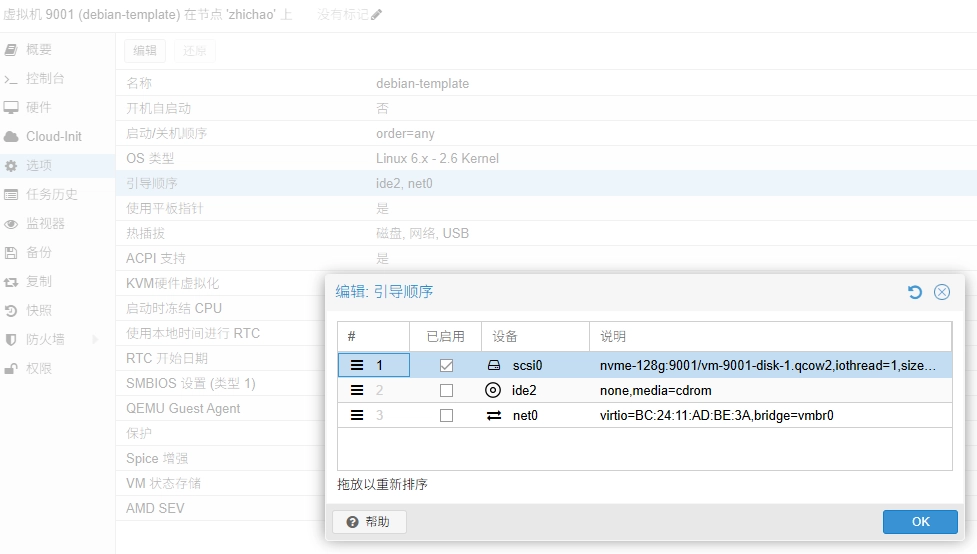The image size is (977, 554).
Task: Enable the ide2 boot device checkbox
Action: [x=446, y=390]
